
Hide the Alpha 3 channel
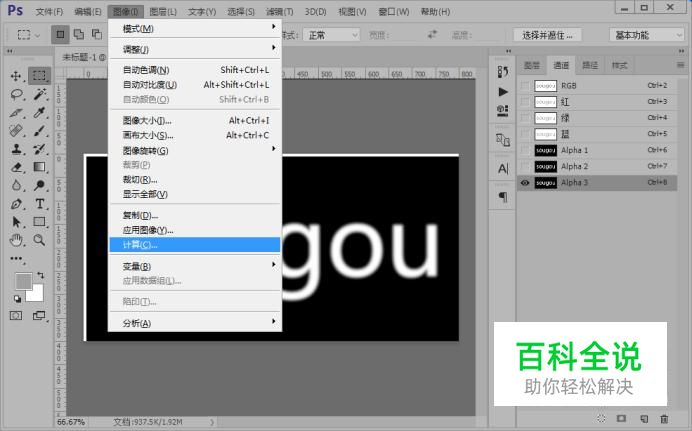(525, 182)
